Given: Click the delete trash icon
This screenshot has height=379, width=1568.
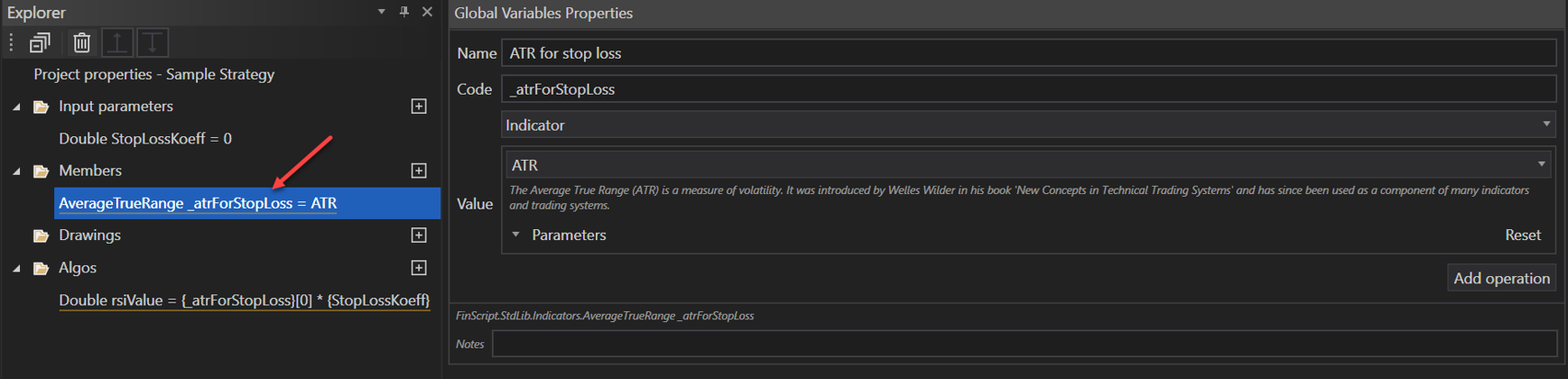Looking at the screenshot, I should point(81,42).
